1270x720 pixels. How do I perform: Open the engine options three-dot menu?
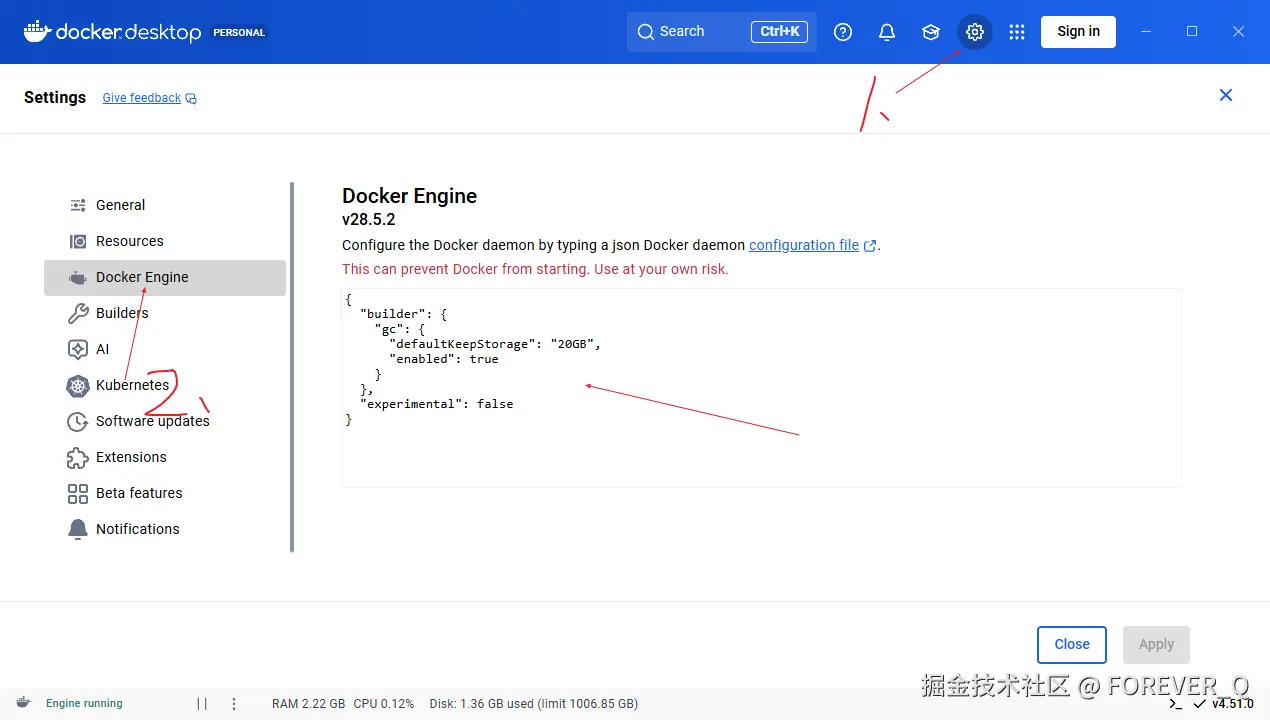point(234,704)
